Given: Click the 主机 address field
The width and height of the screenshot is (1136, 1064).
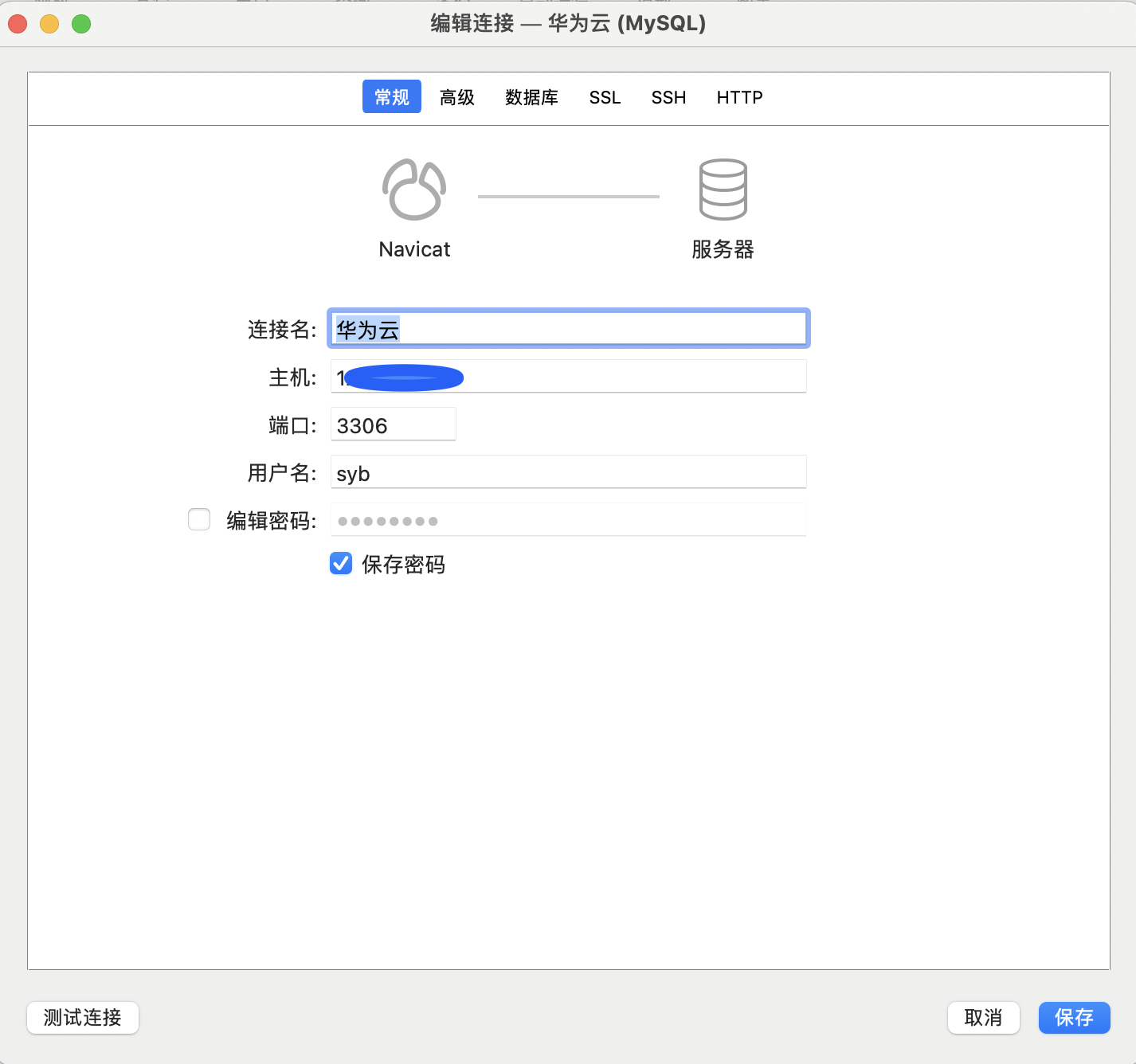Looking at the screenshot, I should coord(567,376).
